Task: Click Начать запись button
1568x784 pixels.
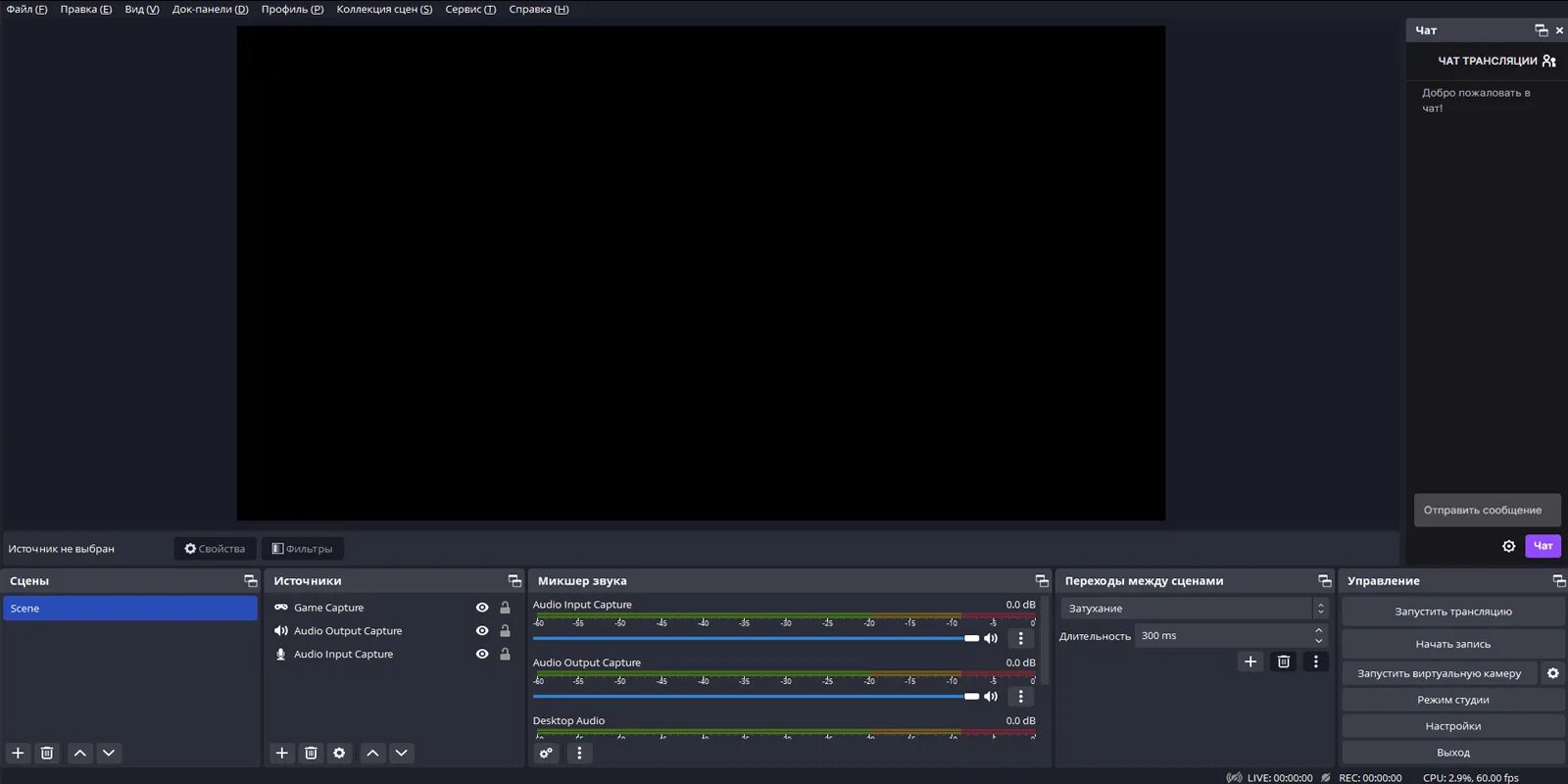Action: point(1453,644)
